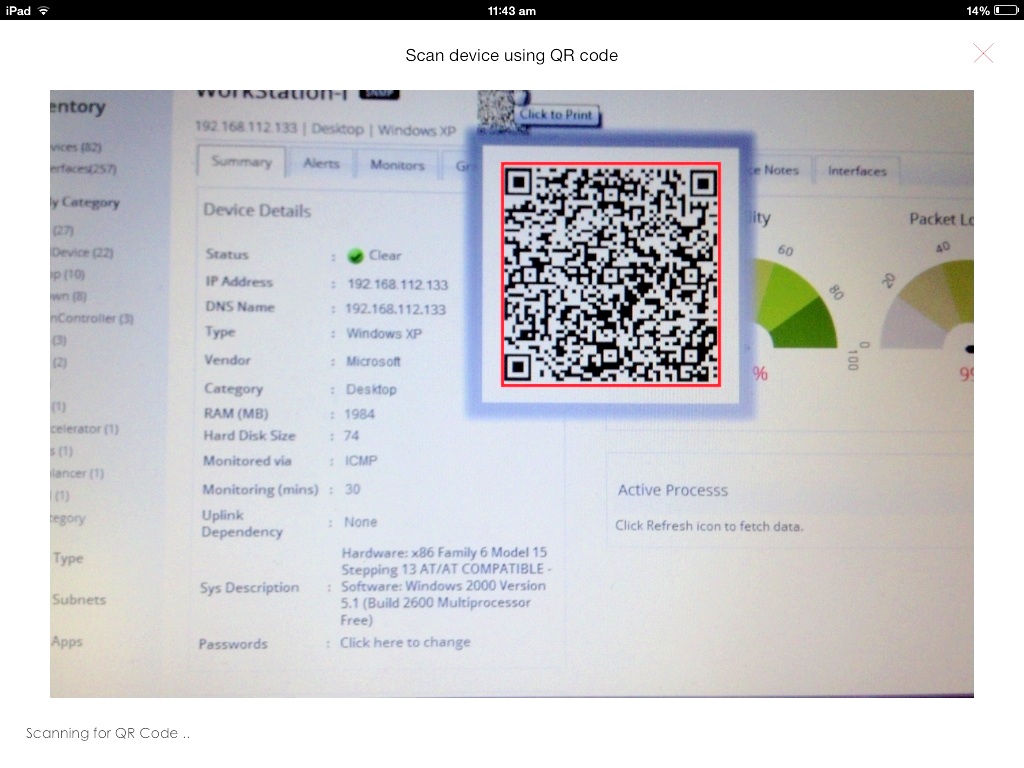
Task: Click 'Click Refresh icon to fetch data' text
Action: click(x=709, y=526)
